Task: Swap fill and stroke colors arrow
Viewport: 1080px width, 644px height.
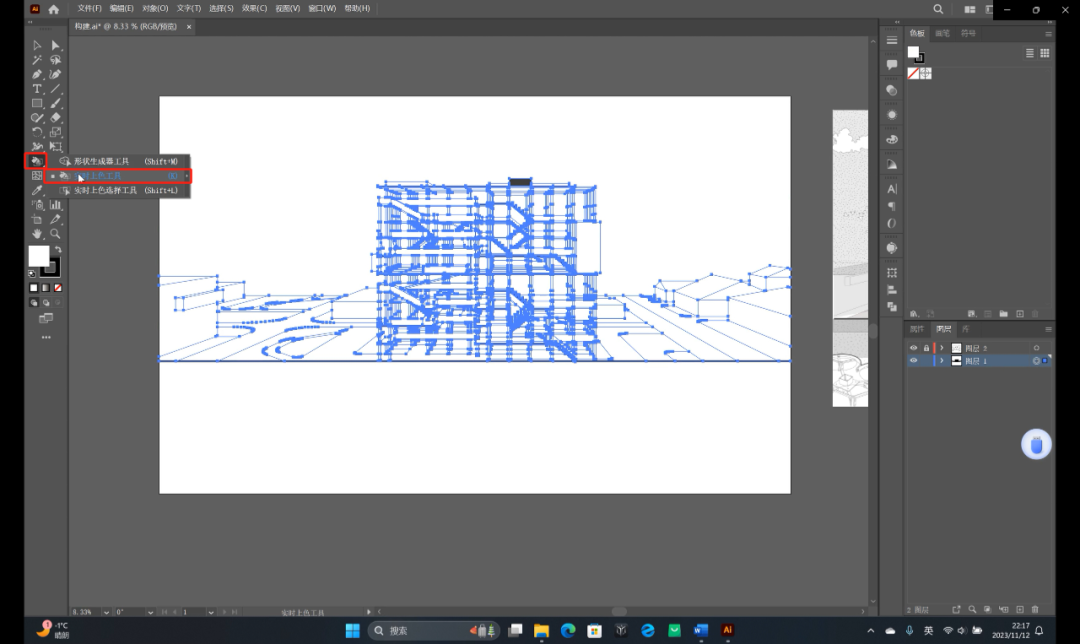Action: click(x=59, y=249)
